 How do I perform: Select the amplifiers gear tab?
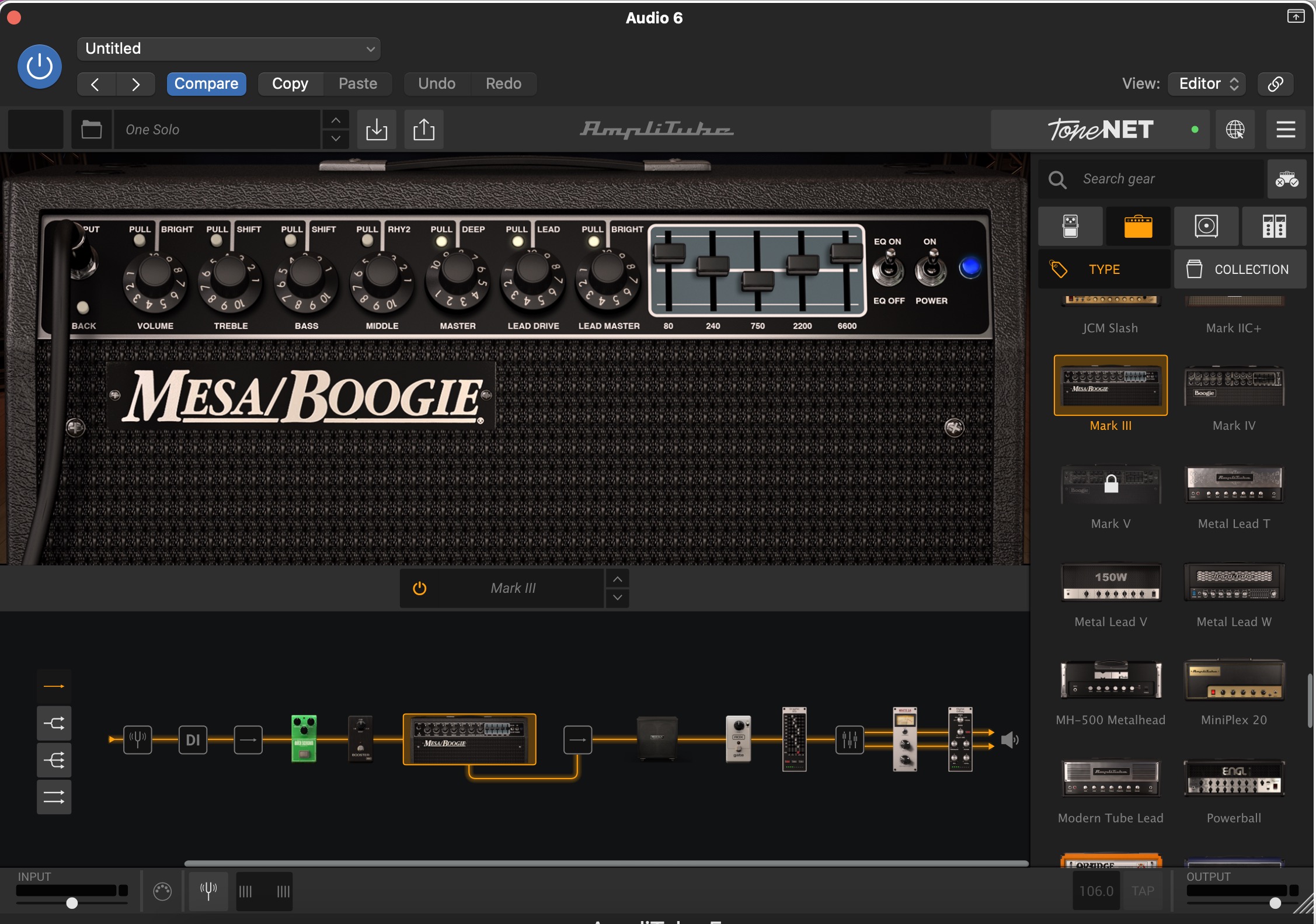1138,226
